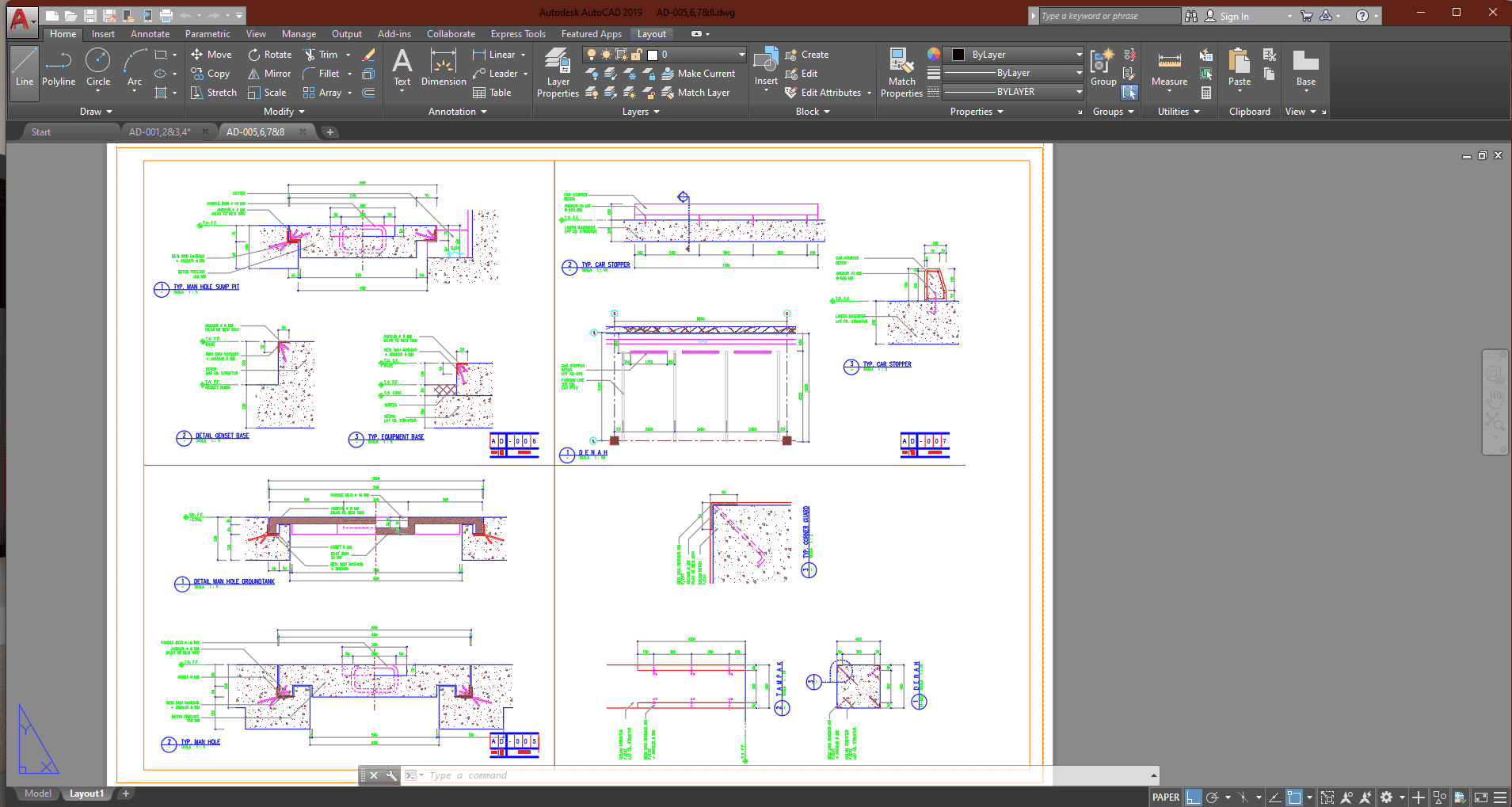Switch to the AD-001,2&3,4 drawing tab

[160, 132]
